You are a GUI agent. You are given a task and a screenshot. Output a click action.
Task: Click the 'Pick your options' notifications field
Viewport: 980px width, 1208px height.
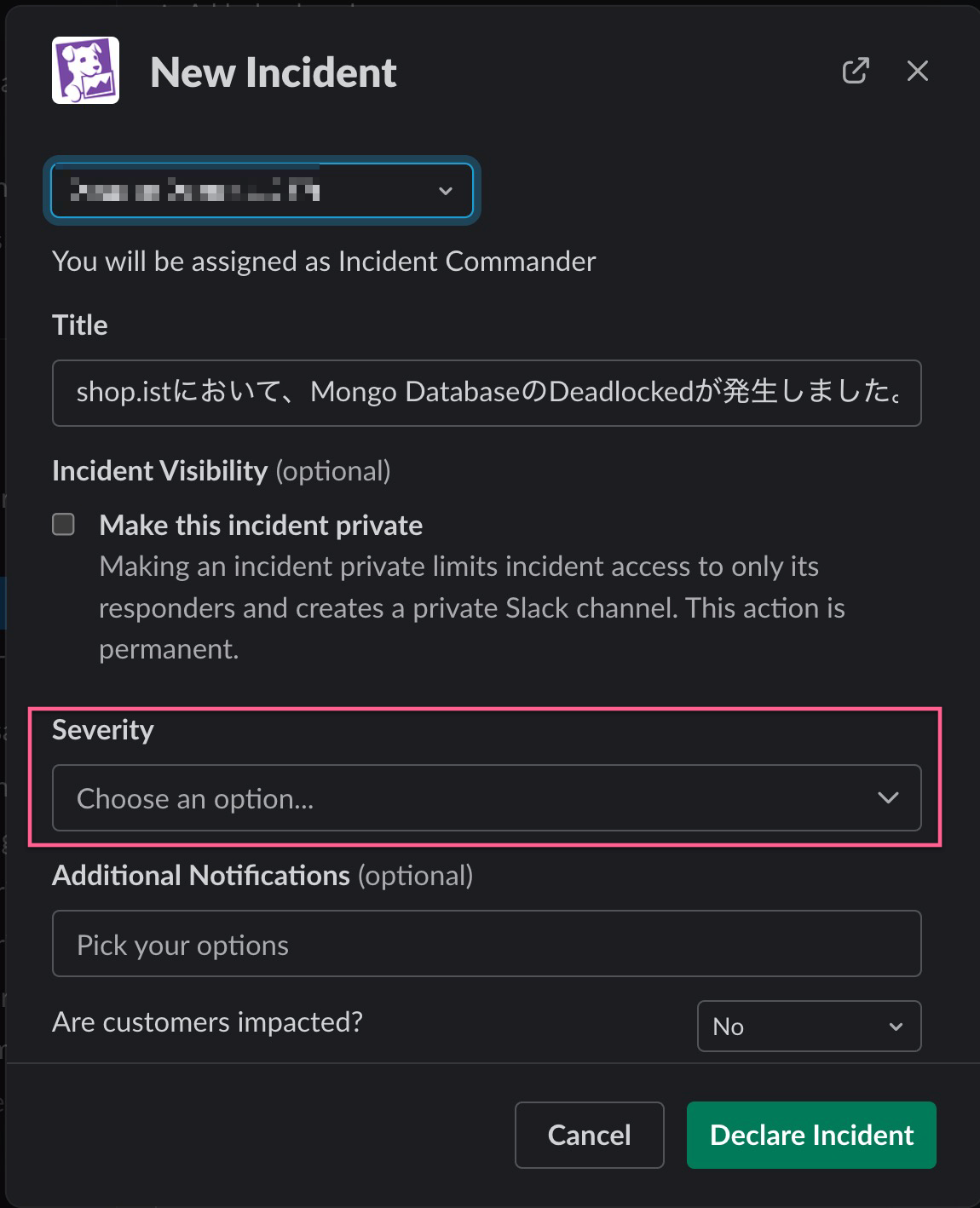486,944
